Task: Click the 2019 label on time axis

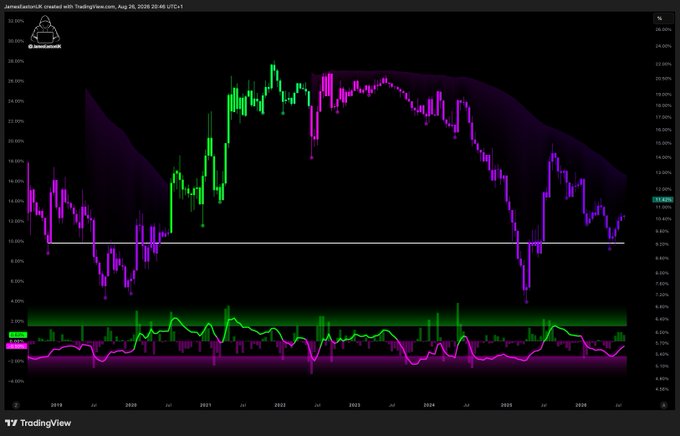Action: (x=56, y=405)
